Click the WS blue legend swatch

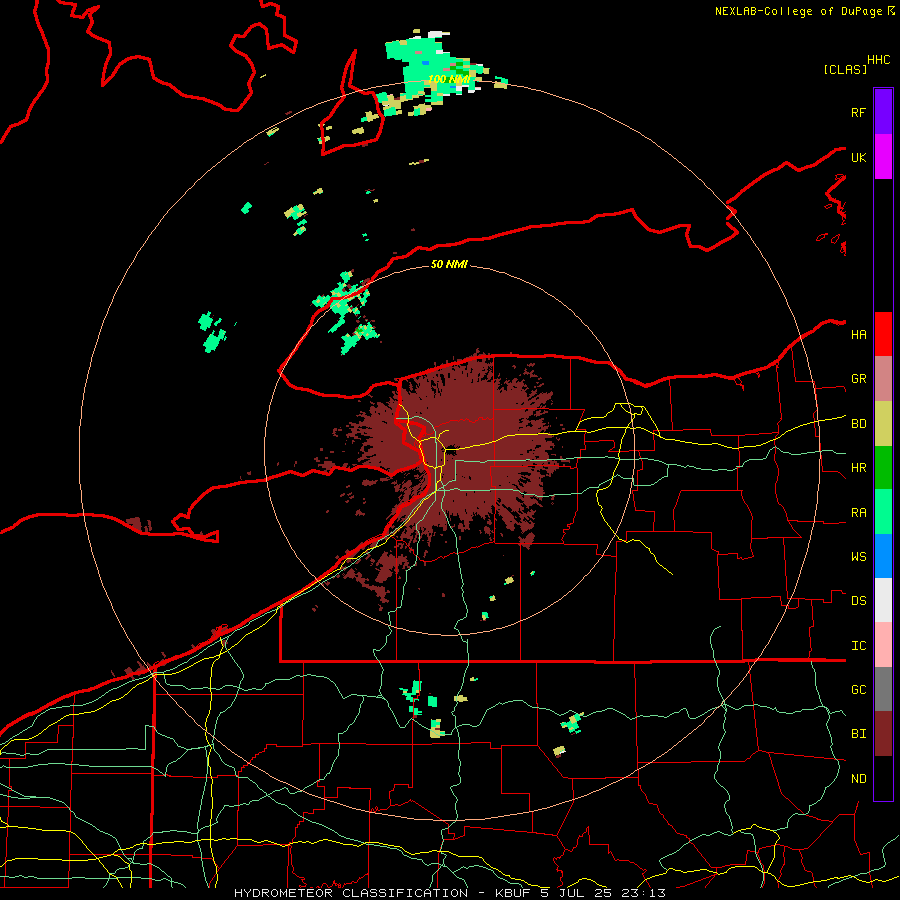pos(883,556)
